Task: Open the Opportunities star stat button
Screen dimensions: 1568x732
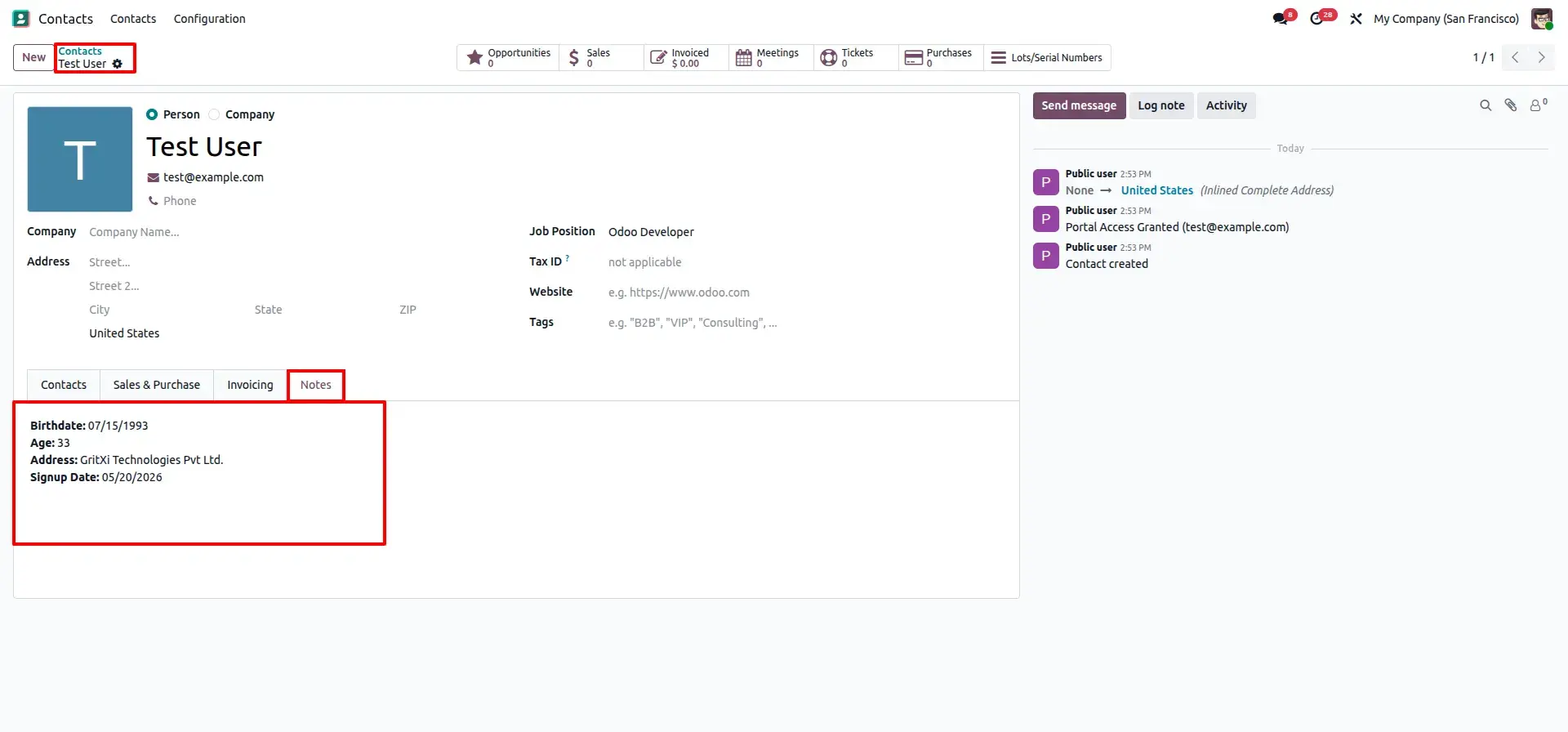Action: coord(508,57)
